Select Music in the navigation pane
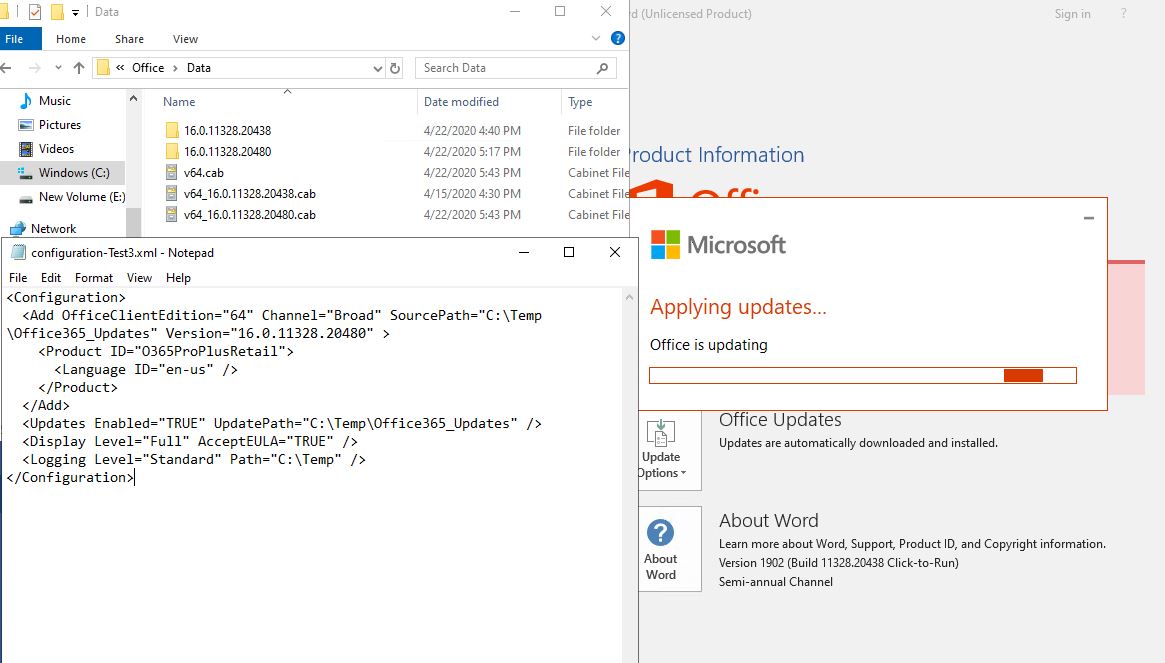The height and width of the screenshot is (663, 1165). coord(55,100)
